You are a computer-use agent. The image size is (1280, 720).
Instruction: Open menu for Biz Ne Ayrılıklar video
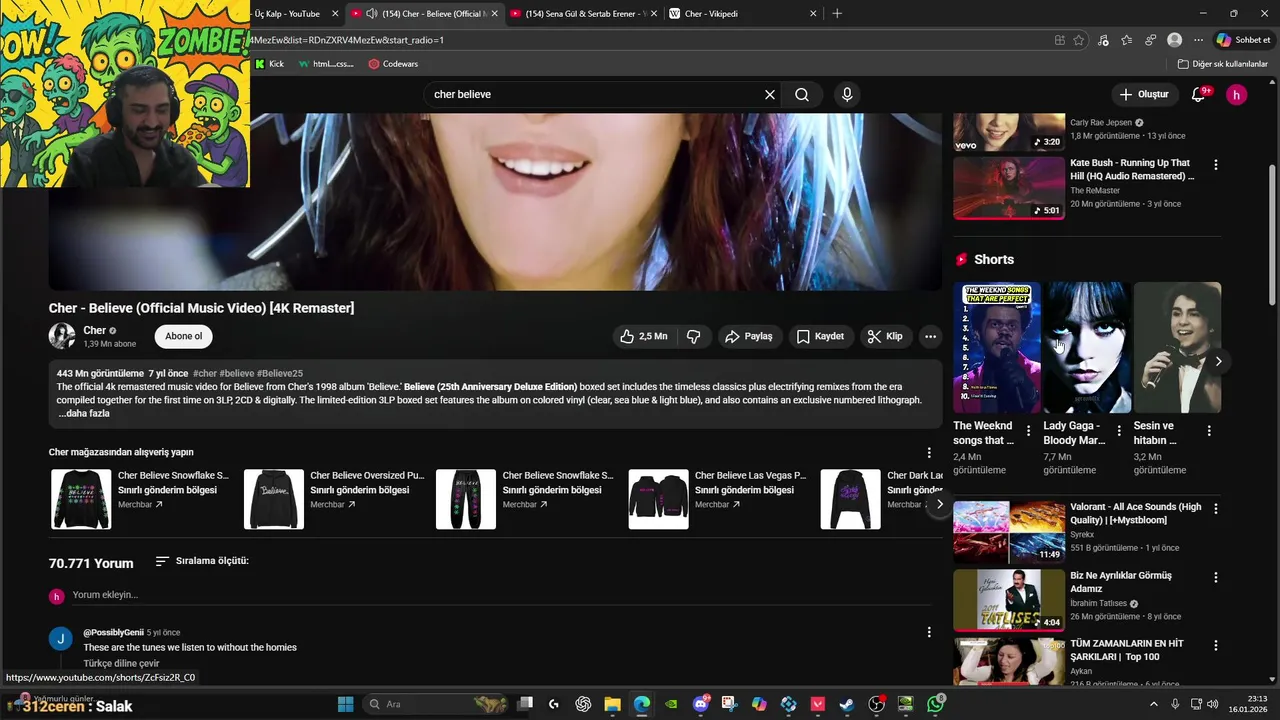tap(1216, 577)
